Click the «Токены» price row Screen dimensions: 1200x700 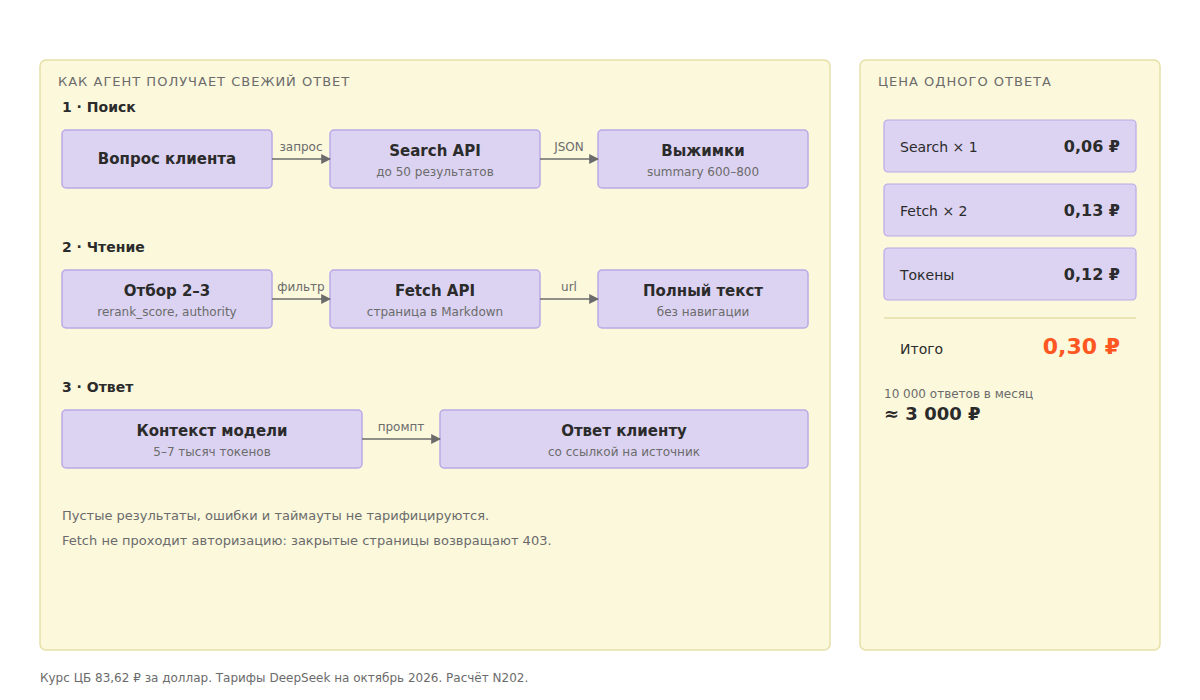pos(1010,274)
